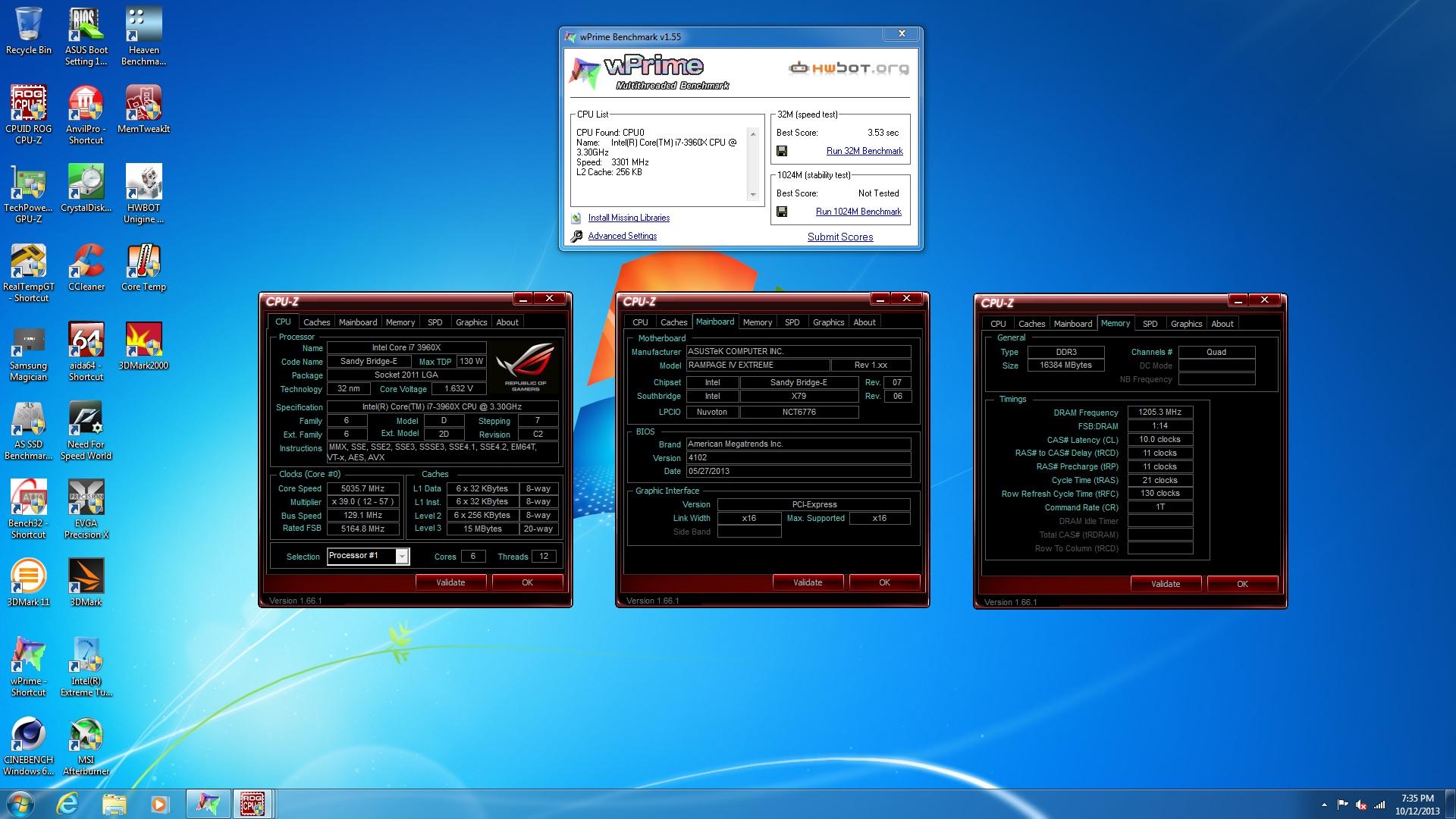1456x819 pixels.
Task: Launch 3DMark2000 desktop icon
Action: (x=143, y=346)
